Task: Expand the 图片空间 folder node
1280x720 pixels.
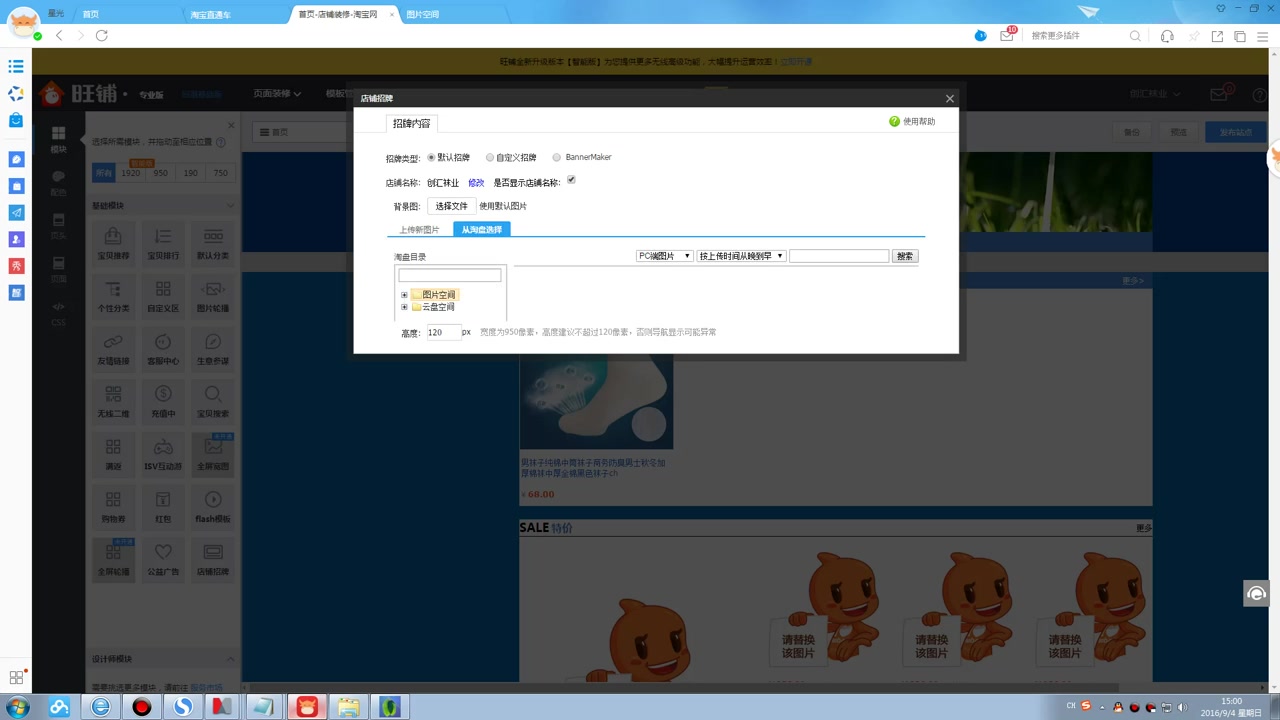Action: 404,295
